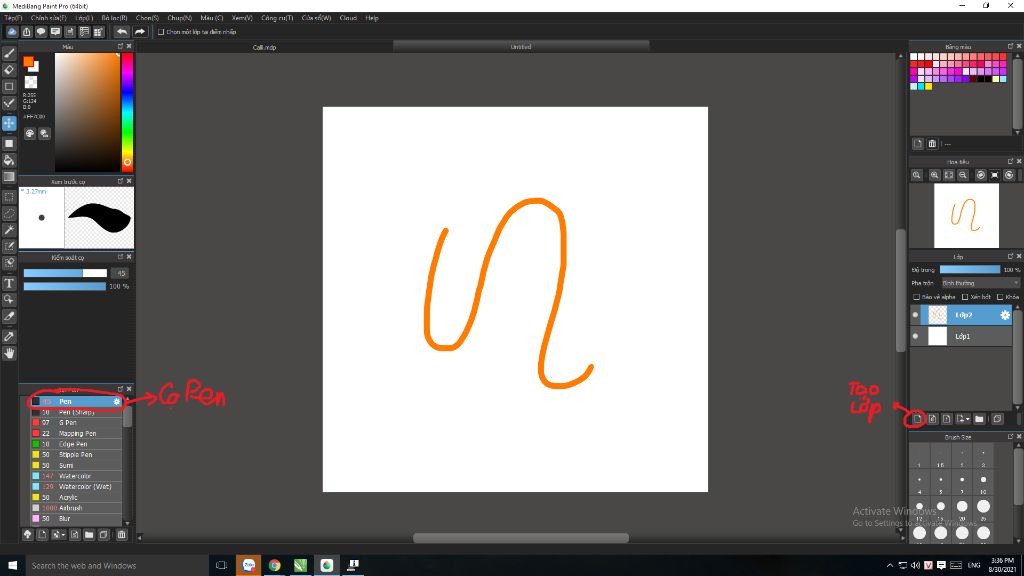Image resolution: width=1024 pixels, height=576 pixels.
Task: Select the rectangular Select tool
Action: pos(9,197)
